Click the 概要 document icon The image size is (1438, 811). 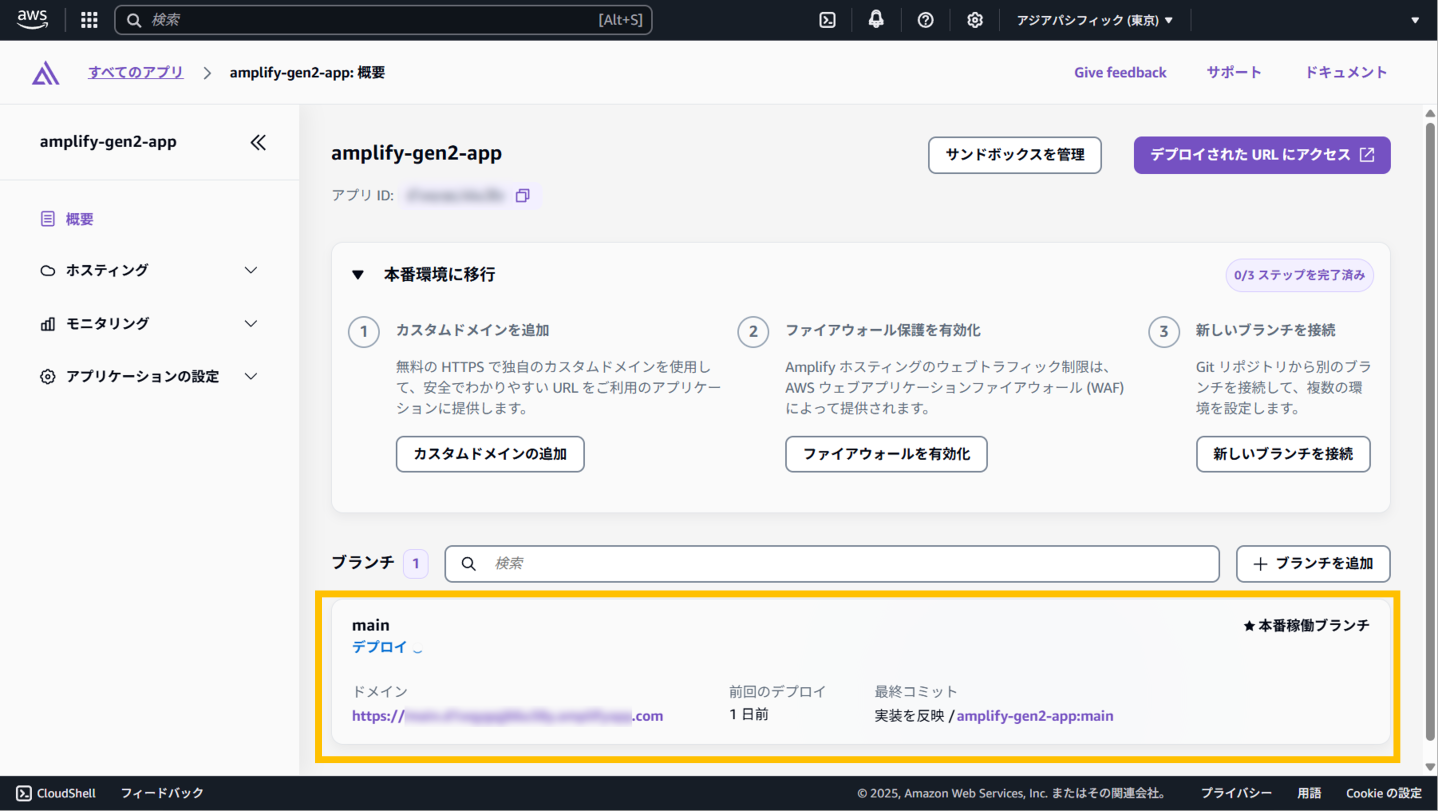pos(47,219)
